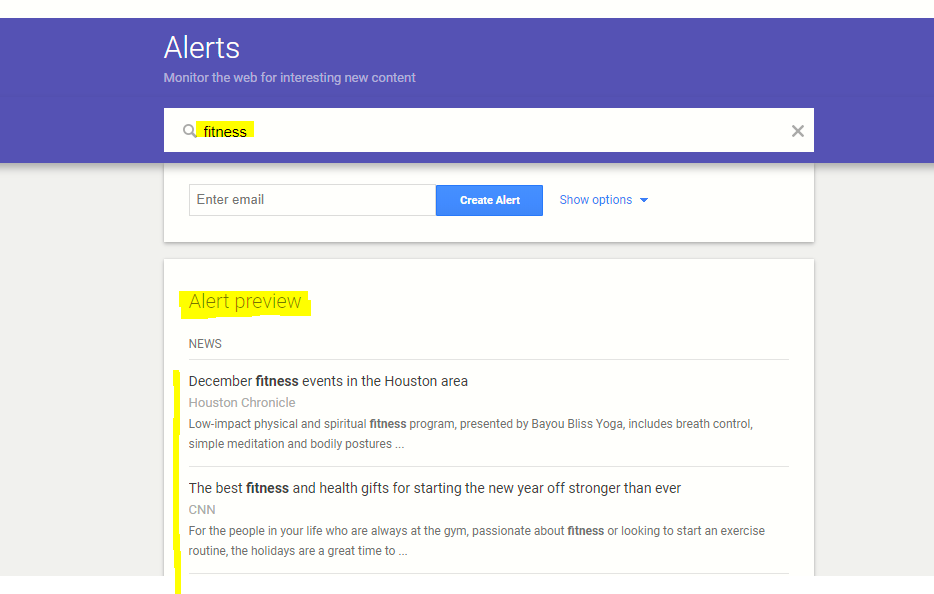934x594 pixels.
Task: Click the yellow vertical highlight beside news results
Action: (178, 480)
